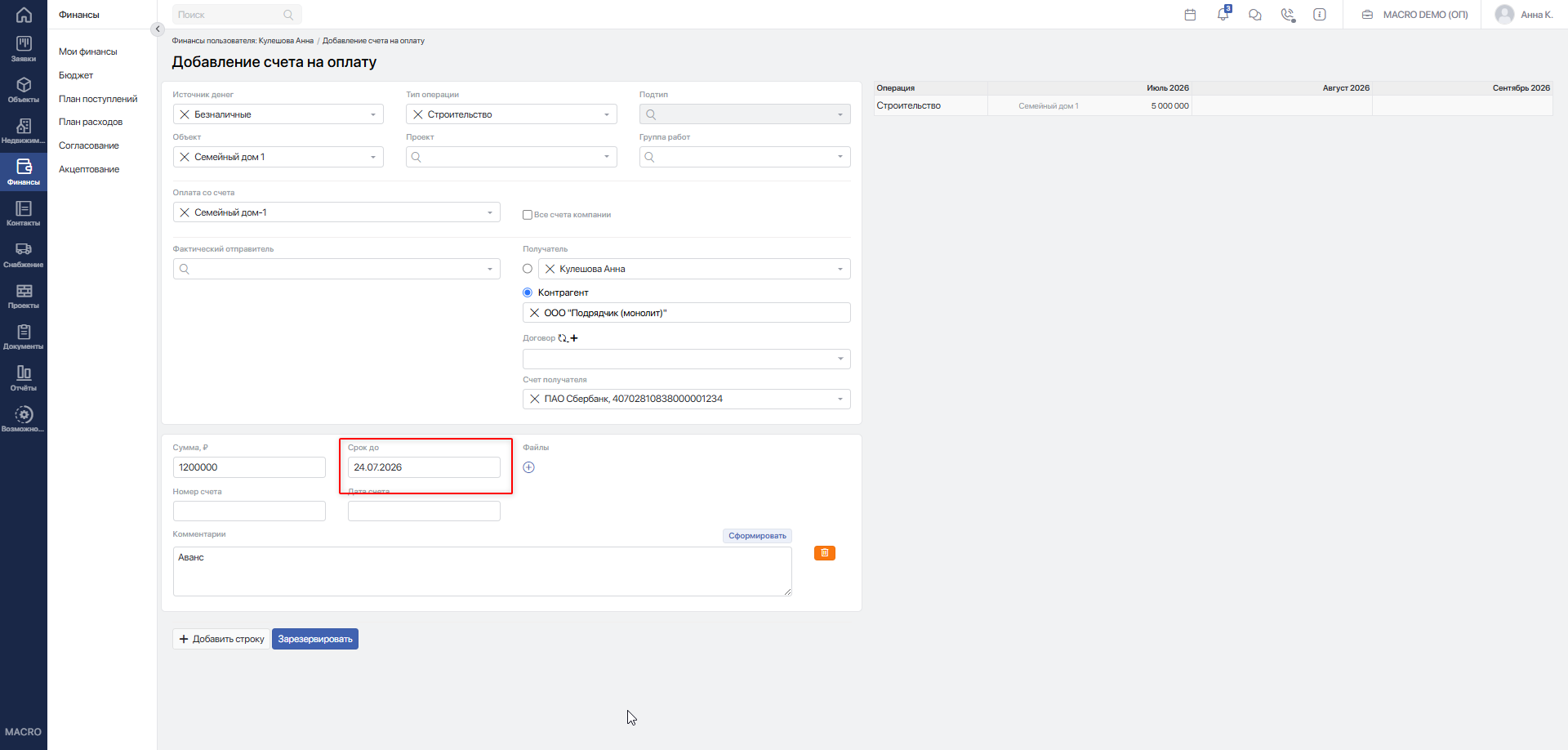Expand the Договор dropdown

click(x=686, y=359)
